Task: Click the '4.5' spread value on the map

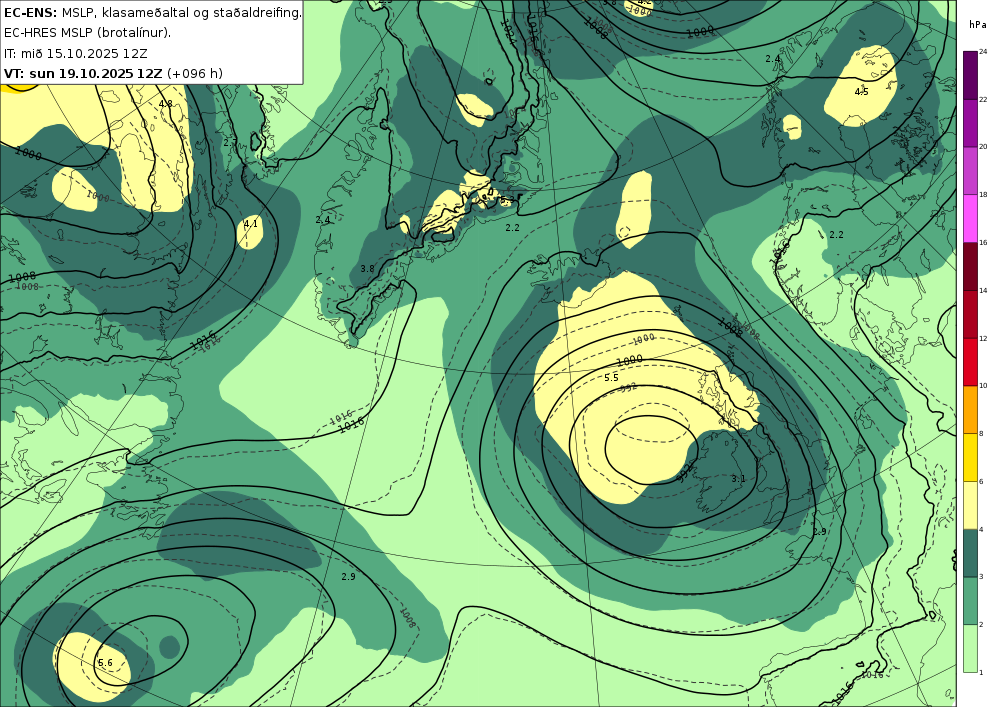Action: tap(862, 92)
